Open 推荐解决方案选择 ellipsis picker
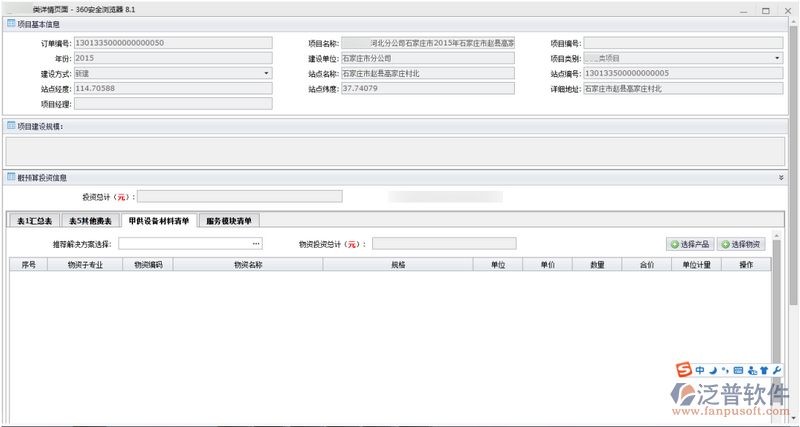The height and width of the screenshot is (427, 800). tap(256, 244)
